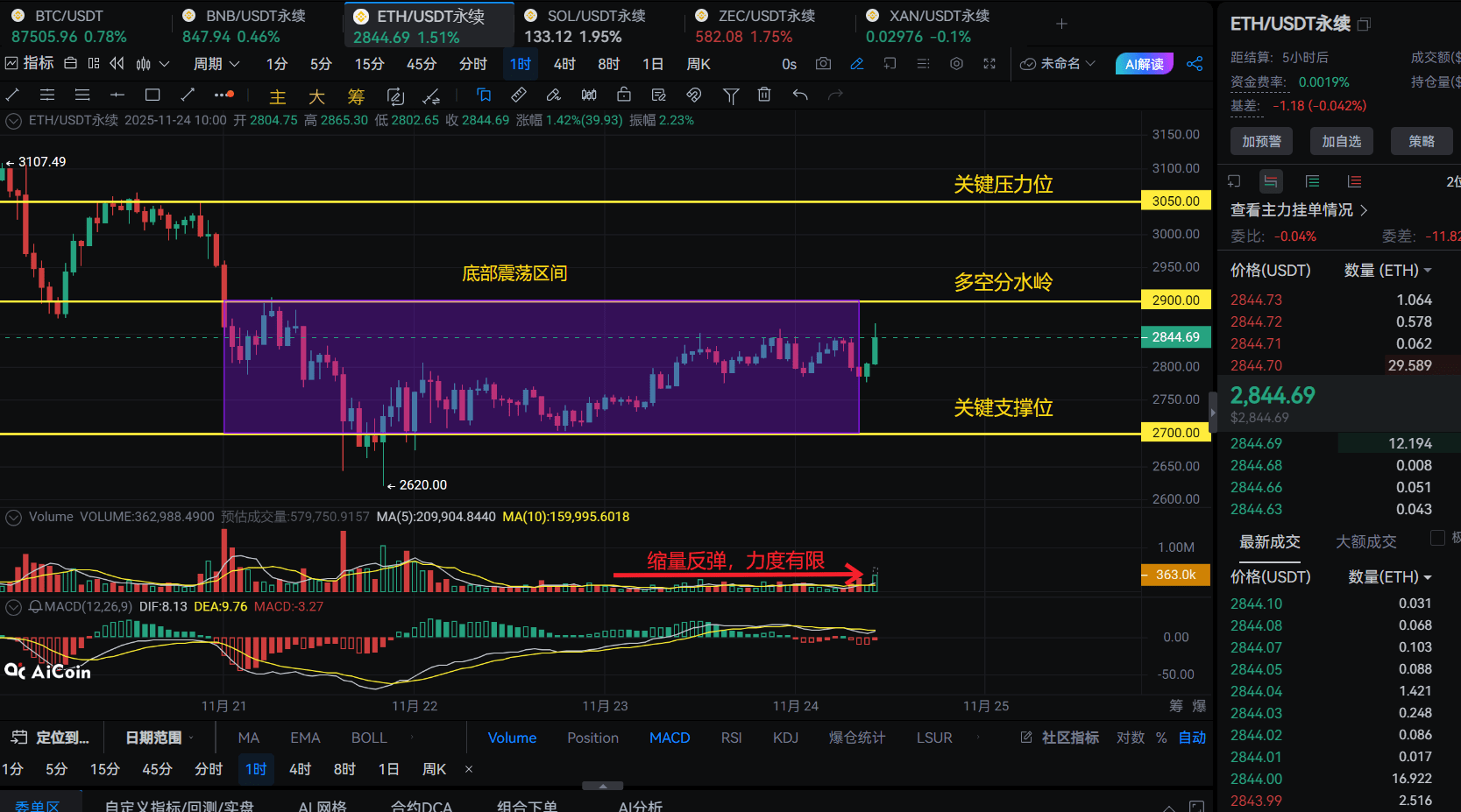Image resolution: width=1461 pixels, height=812 pixels.
Task: Open the candlestick chart type dropdown
Action: pos(152,63)
